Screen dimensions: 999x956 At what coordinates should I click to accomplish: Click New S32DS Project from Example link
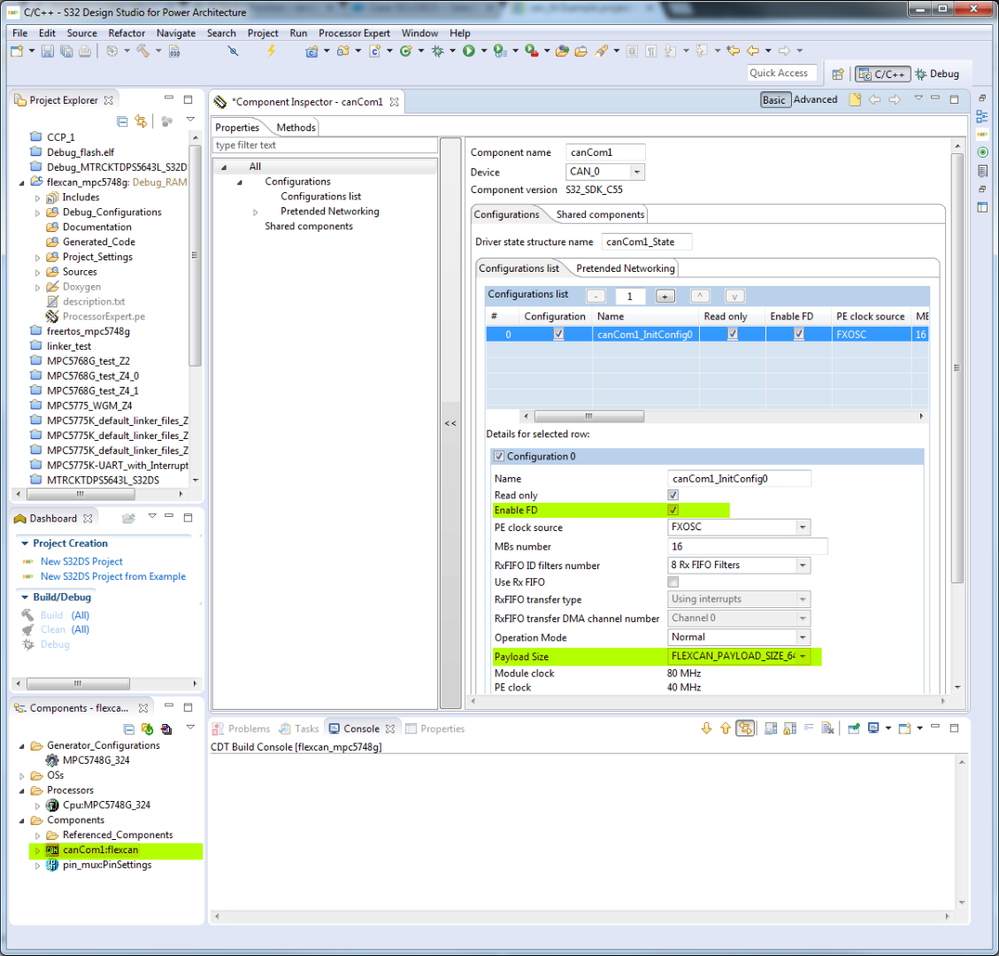112,576
